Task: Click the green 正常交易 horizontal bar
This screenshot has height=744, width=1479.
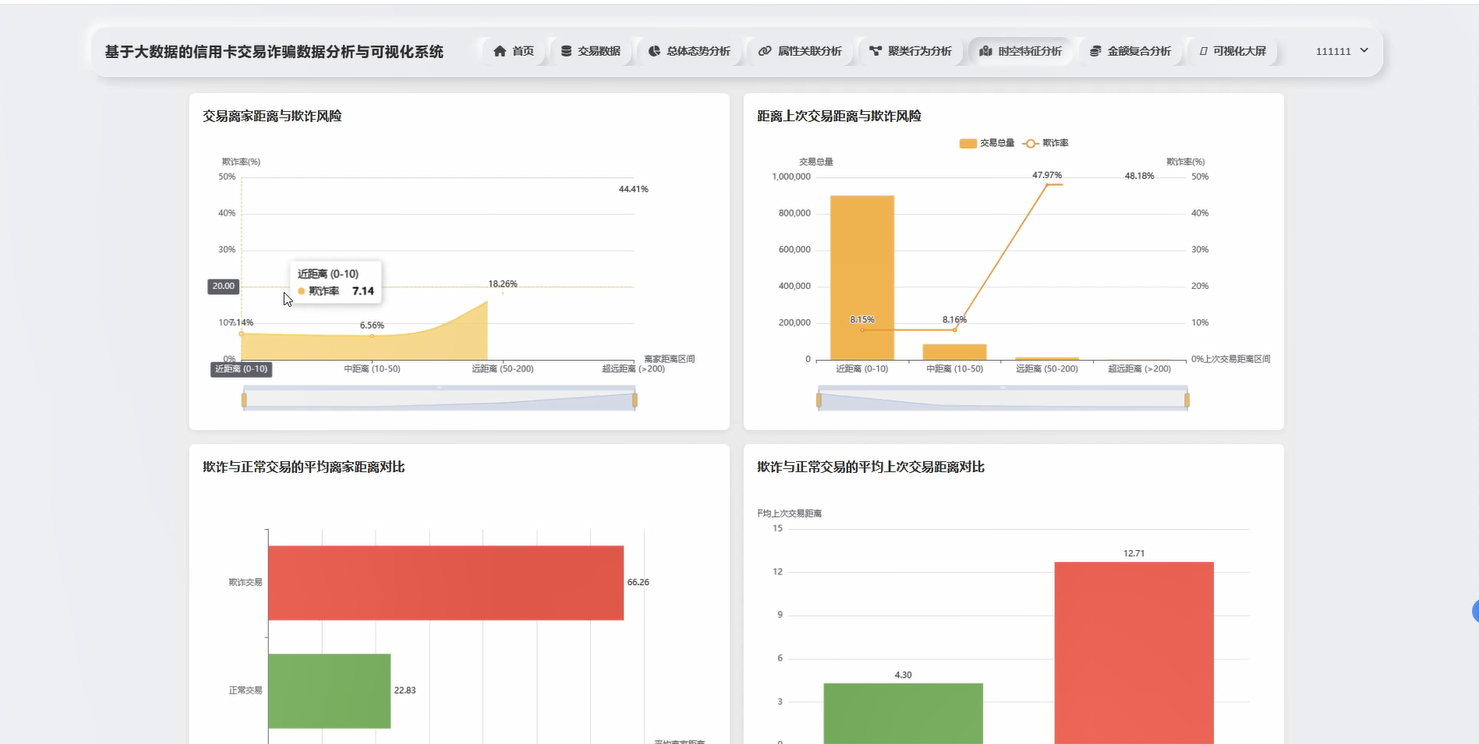Action: tap(329, 691)
